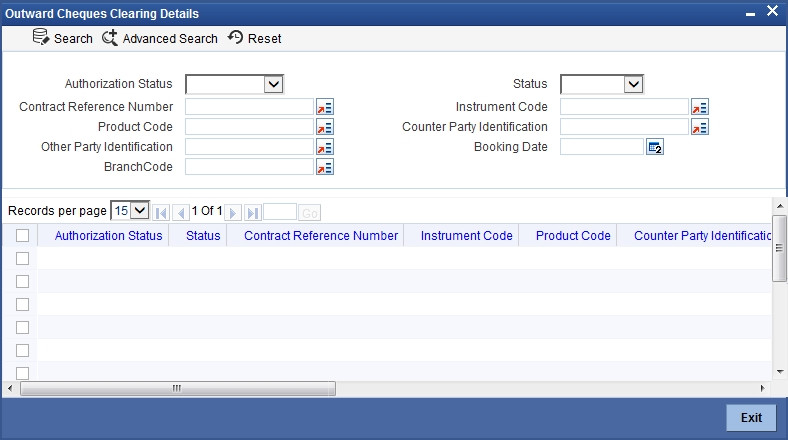788x440 pixels.
Task: Open the Booking Date calendar picker
Action: (655, 147)
